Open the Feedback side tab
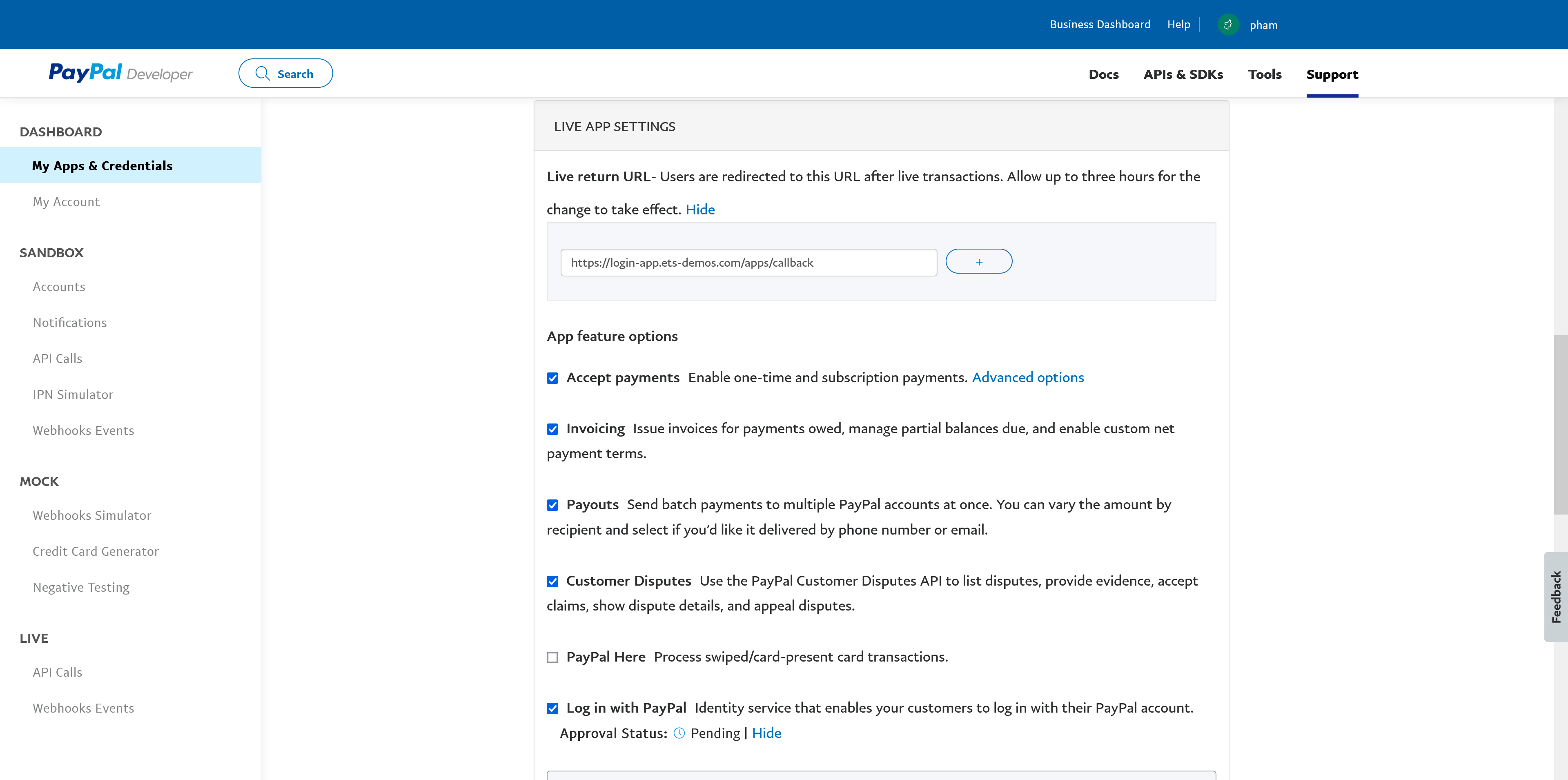This screenshot has height=780, width=1568. tap(1556, 597)
